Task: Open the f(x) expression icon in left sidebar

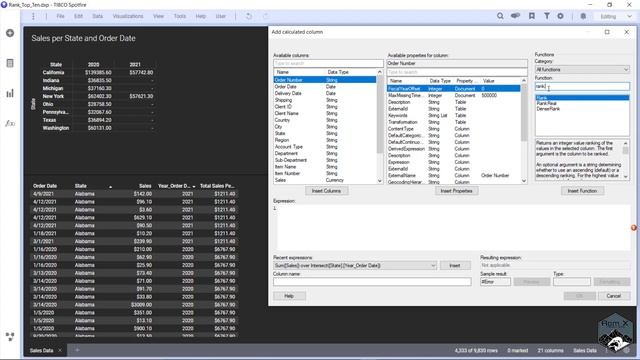Action: tap(10, 123)
